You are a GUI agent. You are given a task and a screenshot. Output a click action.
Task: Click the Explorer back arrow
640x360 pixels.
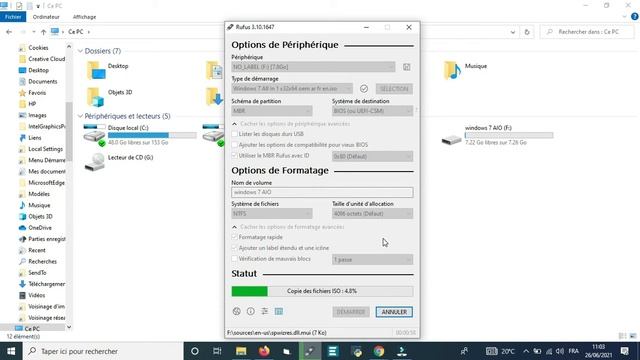(x=9, y=32)
